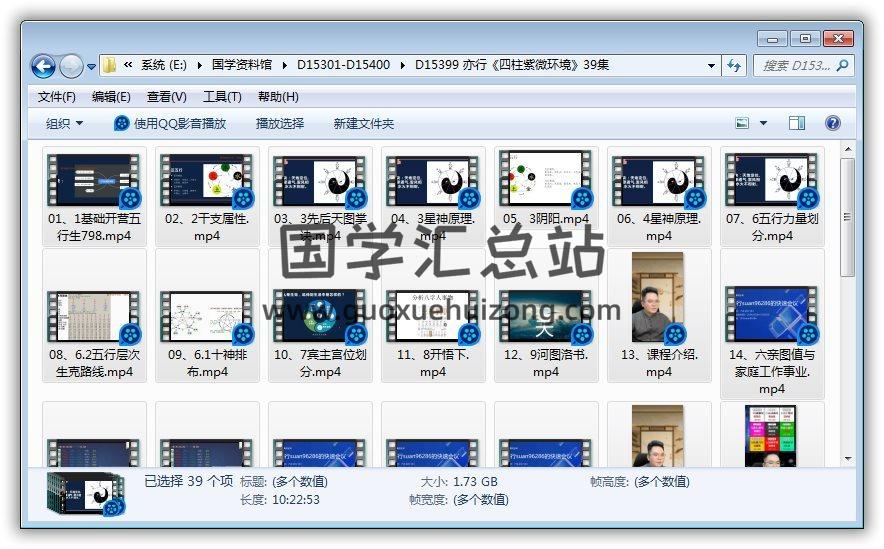The width and height of the screenshot is (884, 549).
Task: Click the vertical scrollbar thumb
Action: click(847, 218)
